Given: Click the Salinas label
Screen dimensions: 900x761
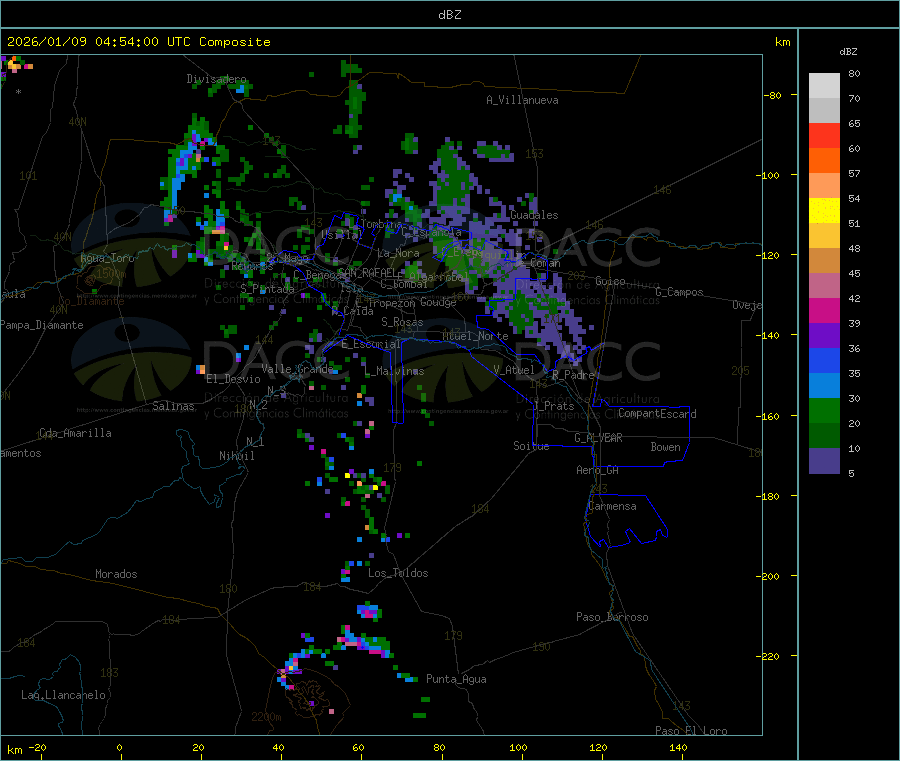Looking at the screenshot, I should 173,406.
